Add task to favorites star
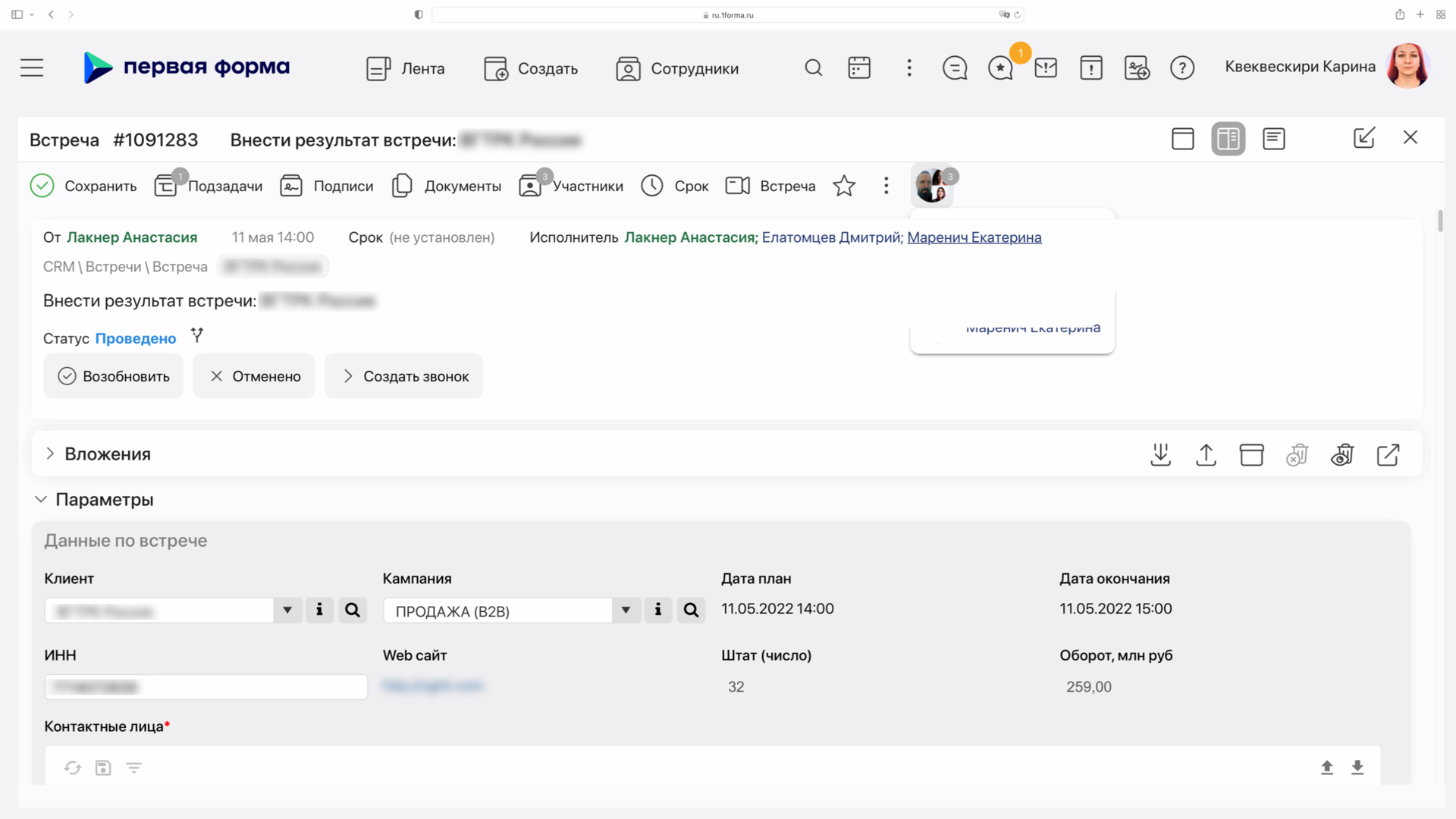 point(843,186)
